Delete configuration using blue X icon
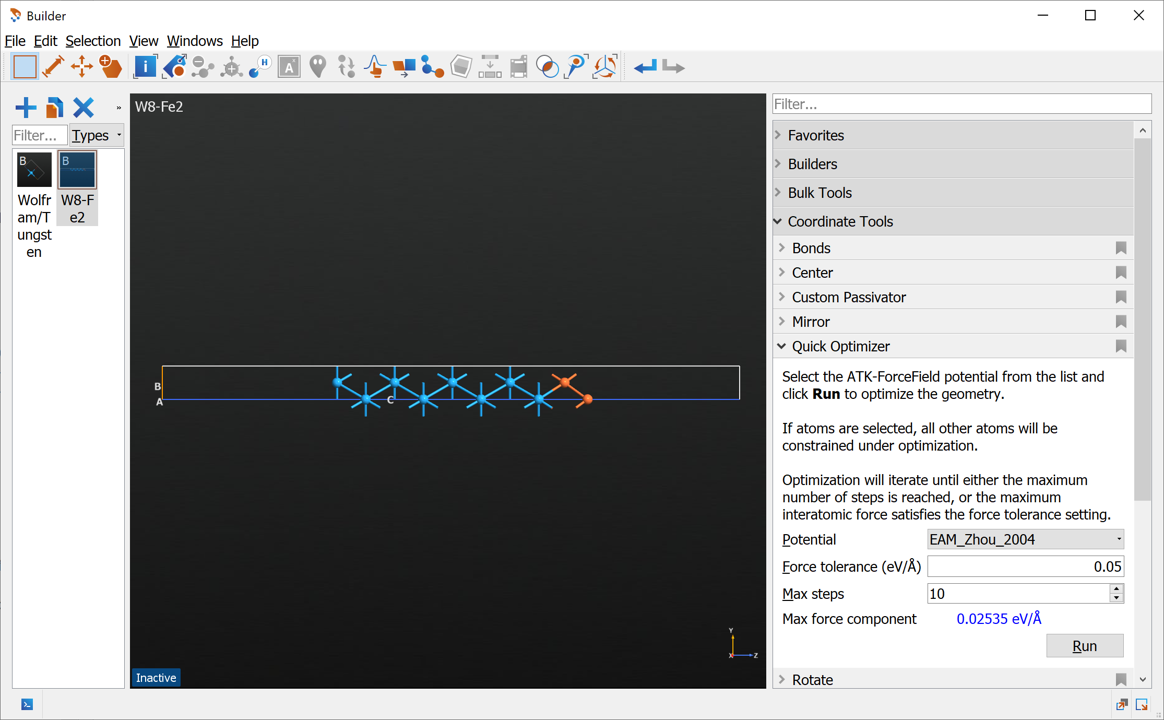Screen dimensions: 1164x720 pyautogui.click(x=84, y=107)
